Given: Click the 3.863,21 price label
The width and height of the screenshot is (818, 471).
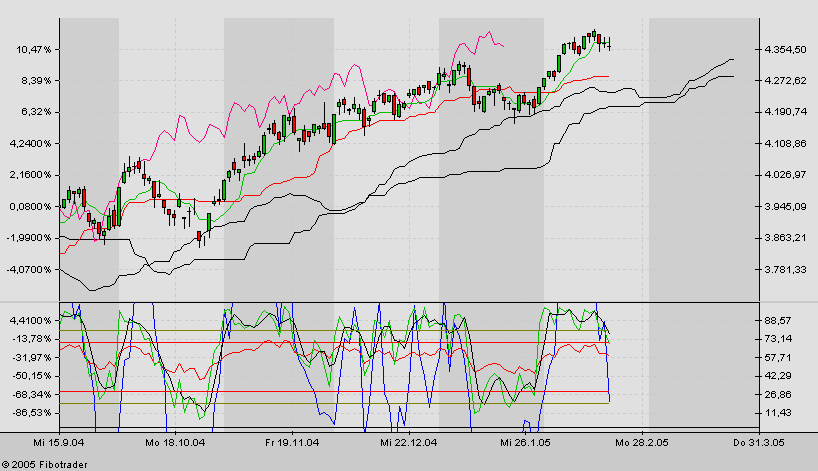Looking at the screenshot, I should tap(785, 238).
